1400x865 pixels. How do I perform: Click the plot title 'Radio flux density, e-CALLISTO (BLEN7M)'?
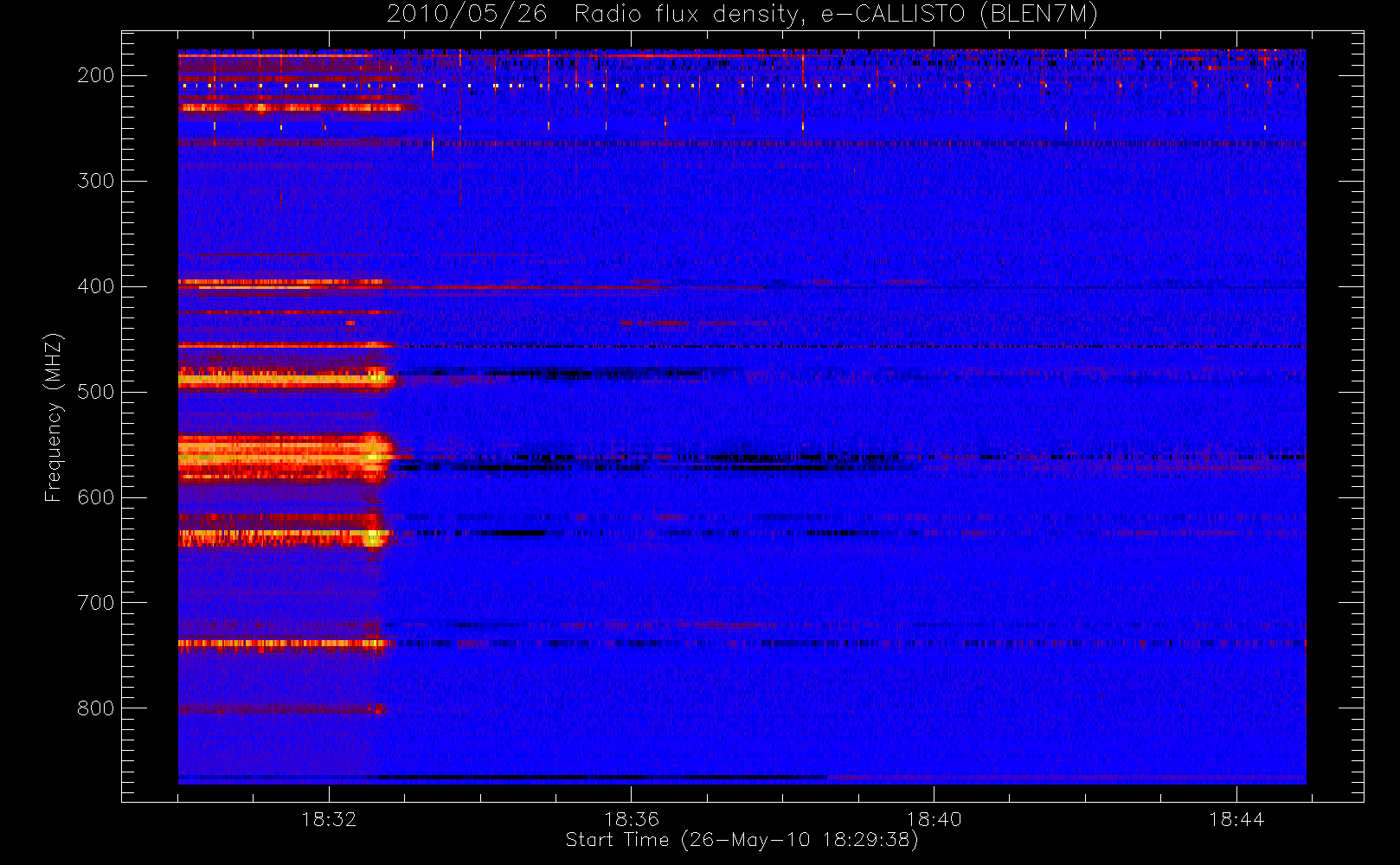(836, 15)
